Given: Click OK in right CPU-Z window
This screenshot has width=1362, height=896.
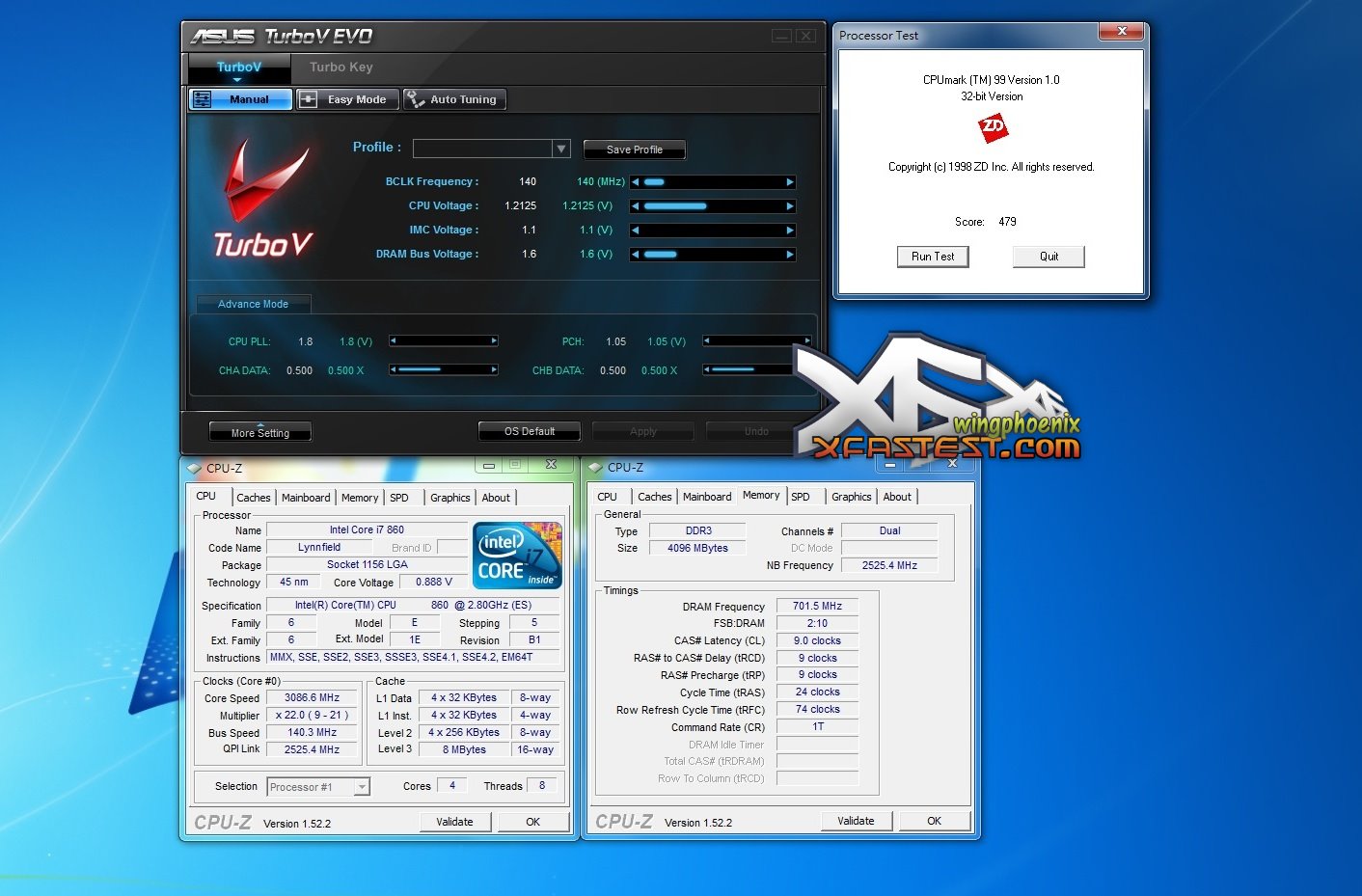Looking at the screenshot, I should (x=934, y=821).
